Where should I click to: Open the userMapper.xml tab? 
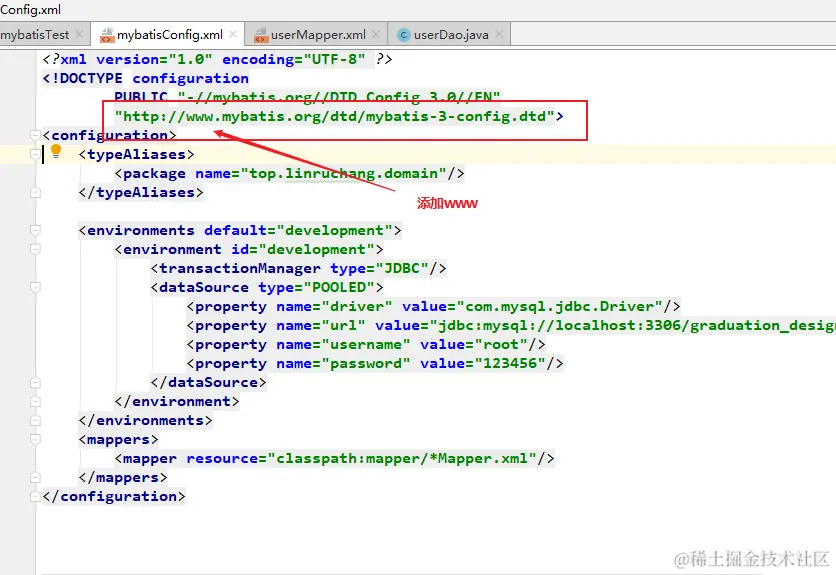click(x=318, y=35)
